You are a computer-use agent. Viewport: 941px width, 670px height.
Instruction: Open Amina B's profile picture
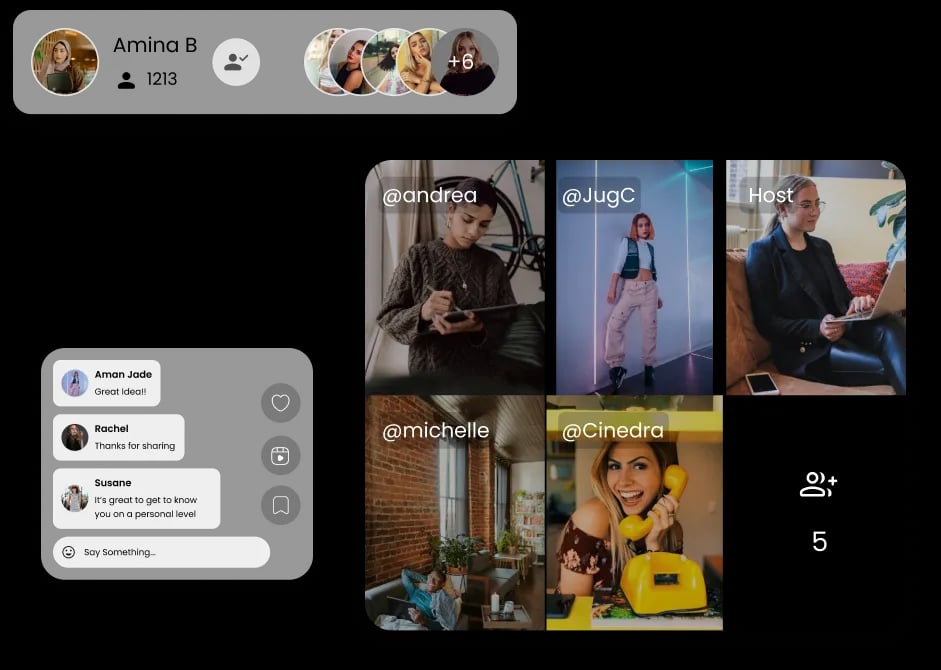tap(65, 62)
